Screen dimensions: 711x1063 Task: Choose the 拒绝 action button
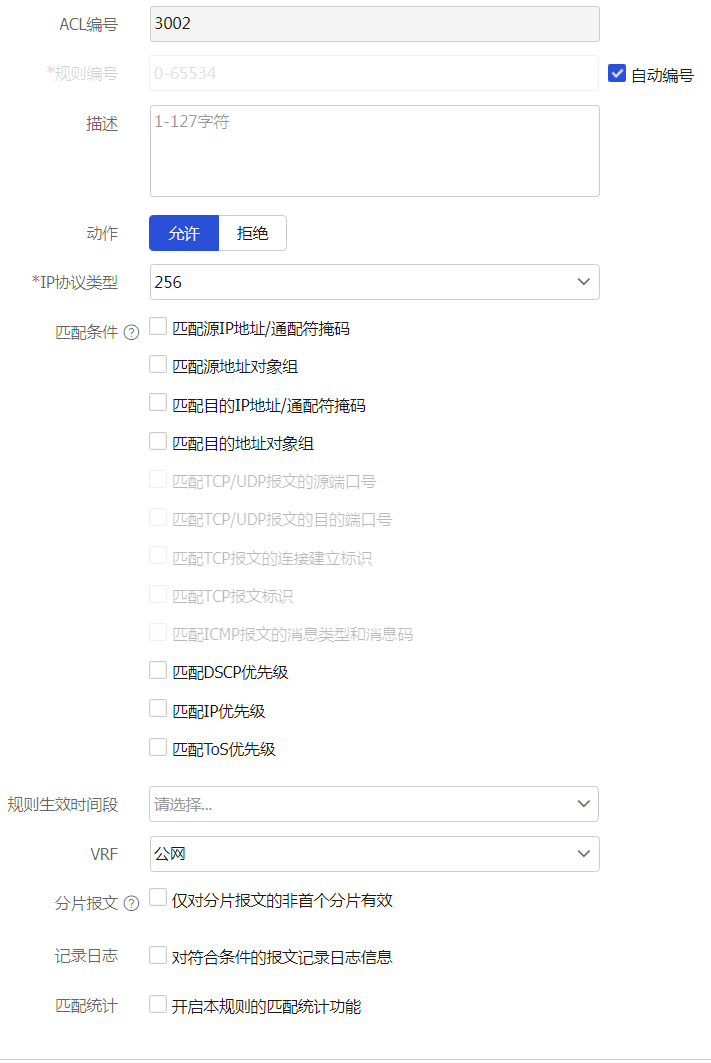[252, 233]
